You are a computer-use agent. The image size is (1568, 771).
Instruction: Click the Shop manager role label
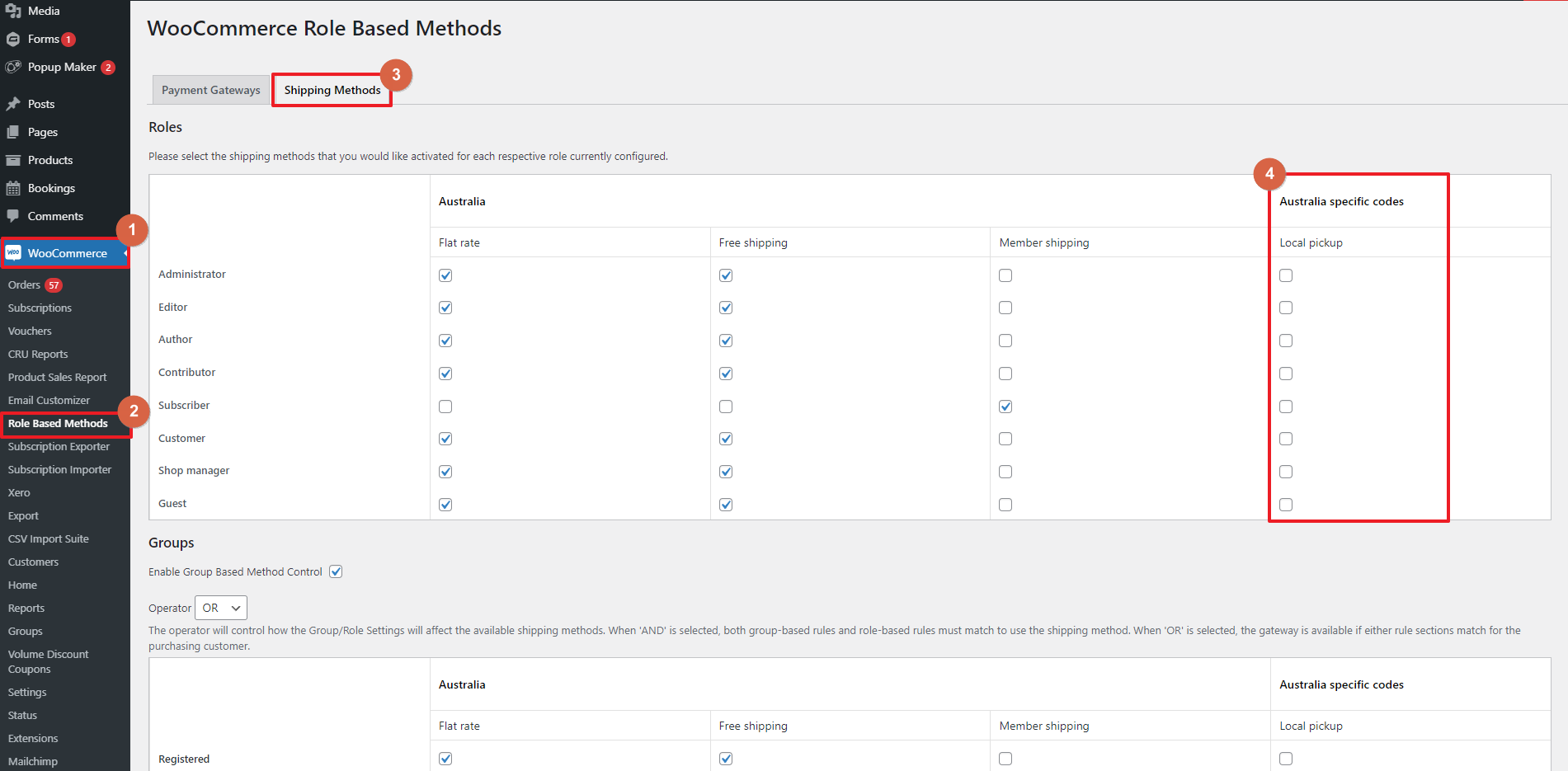[194, 471]
